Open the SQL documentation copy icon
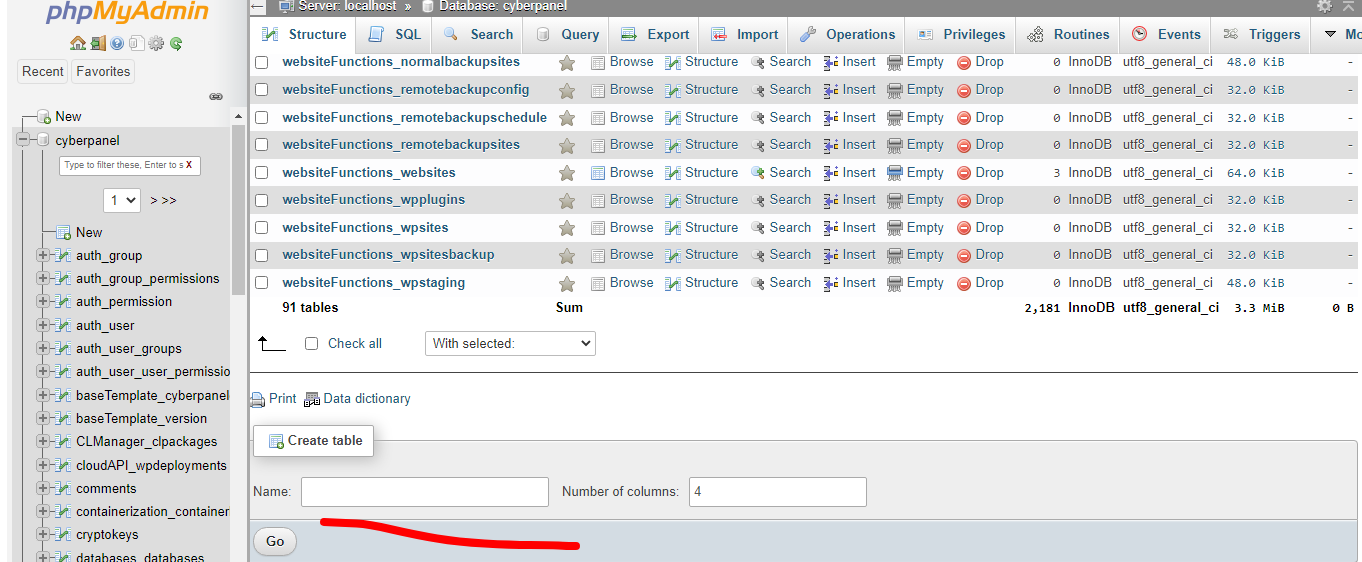The image size is (1362, 562). click(x=136, y=43)
